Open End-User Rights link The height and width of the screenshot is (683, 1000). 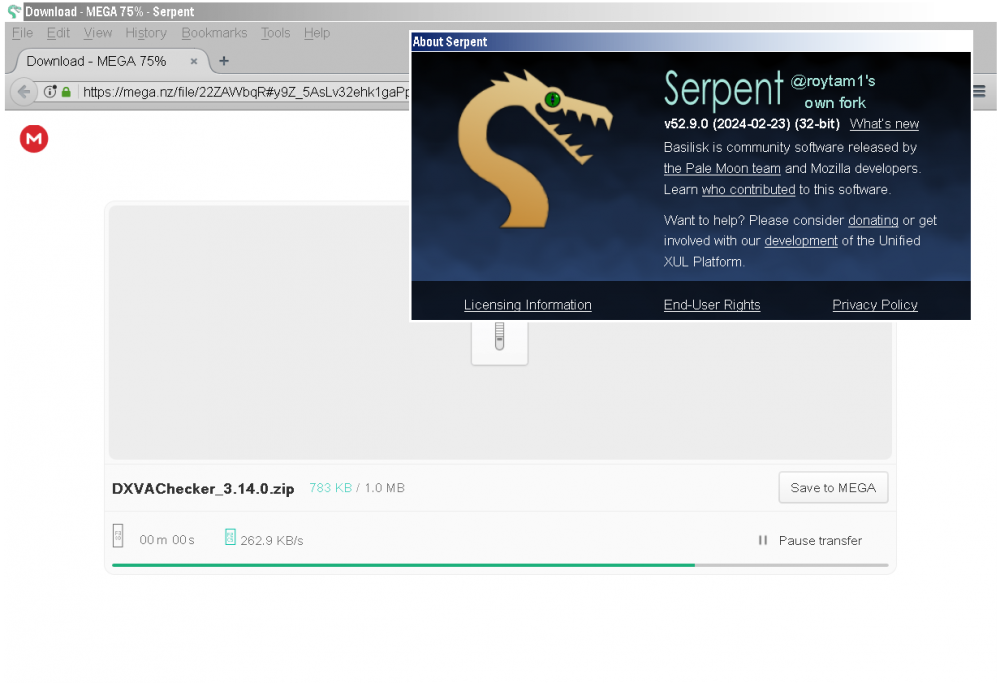pos(712,305)
